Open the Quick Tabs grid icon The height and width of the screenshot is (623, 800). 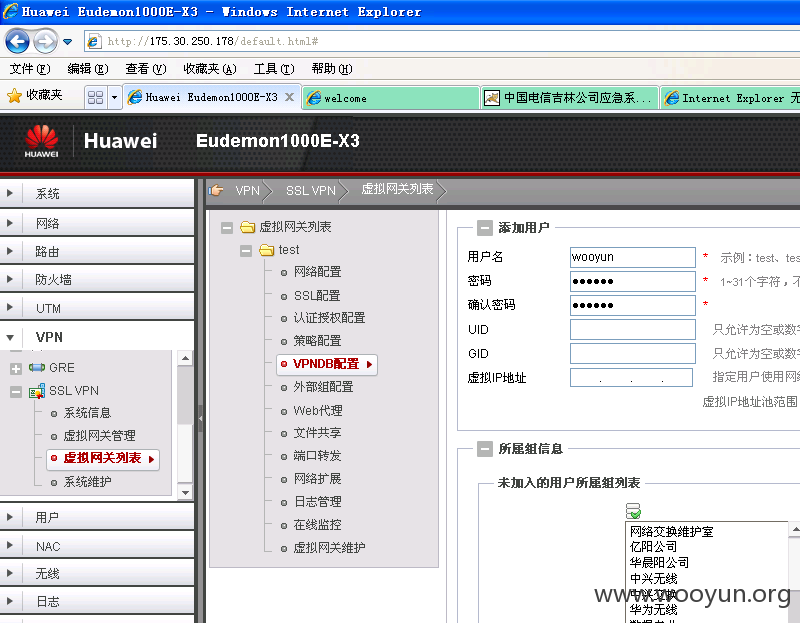pyautogui.click(x=95, y=97)
